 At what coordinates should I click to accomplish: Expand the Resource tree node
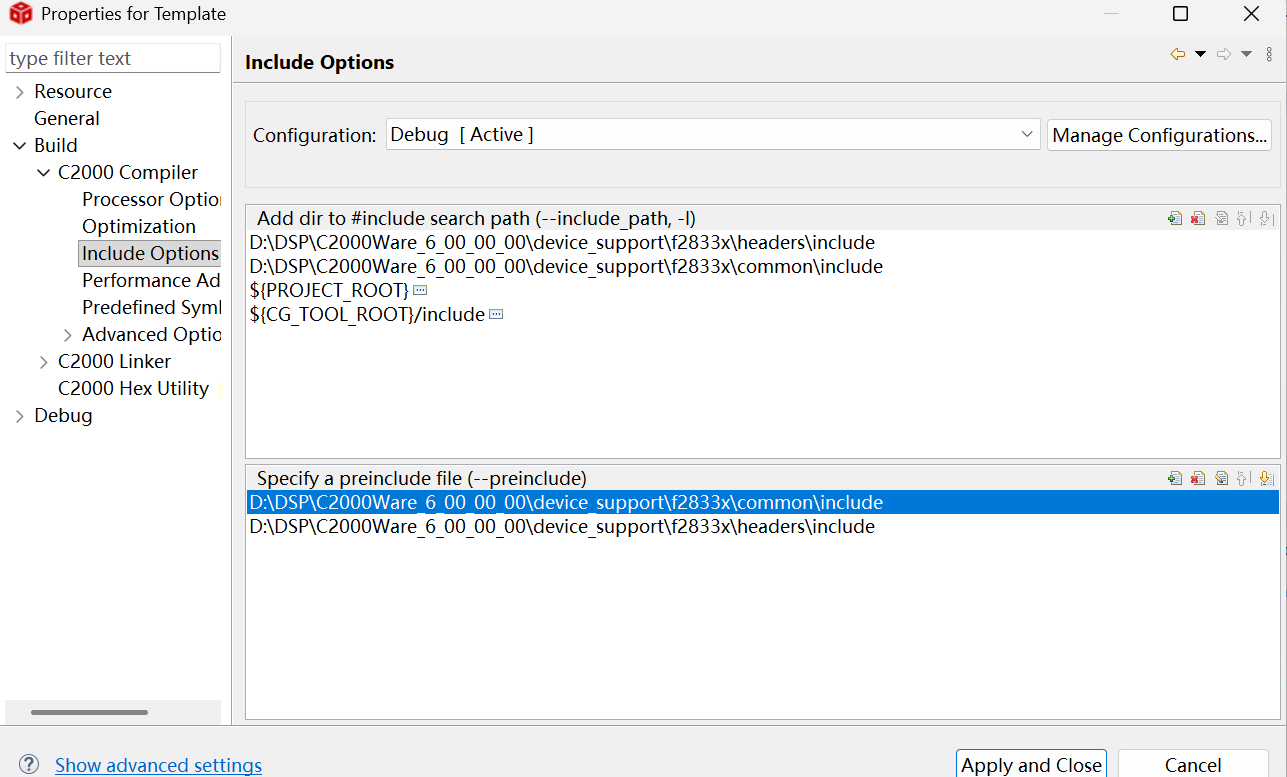[19, 92]
